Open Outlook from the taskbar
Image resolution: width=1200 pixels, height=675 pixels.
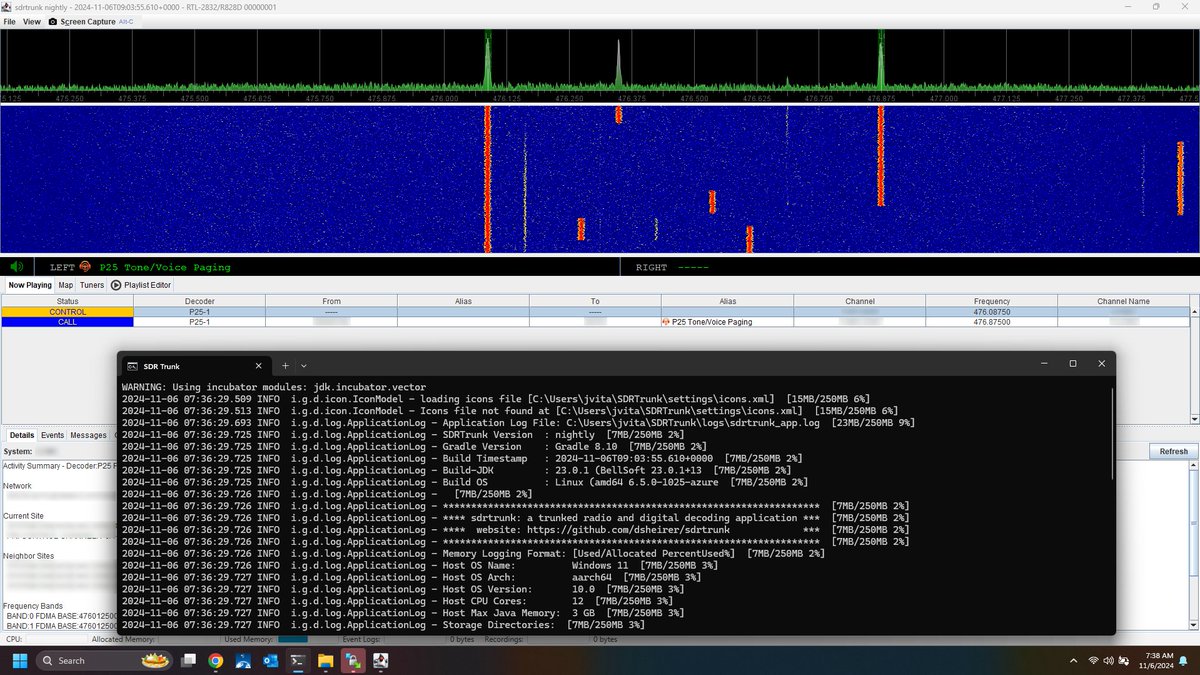(270, 660)
